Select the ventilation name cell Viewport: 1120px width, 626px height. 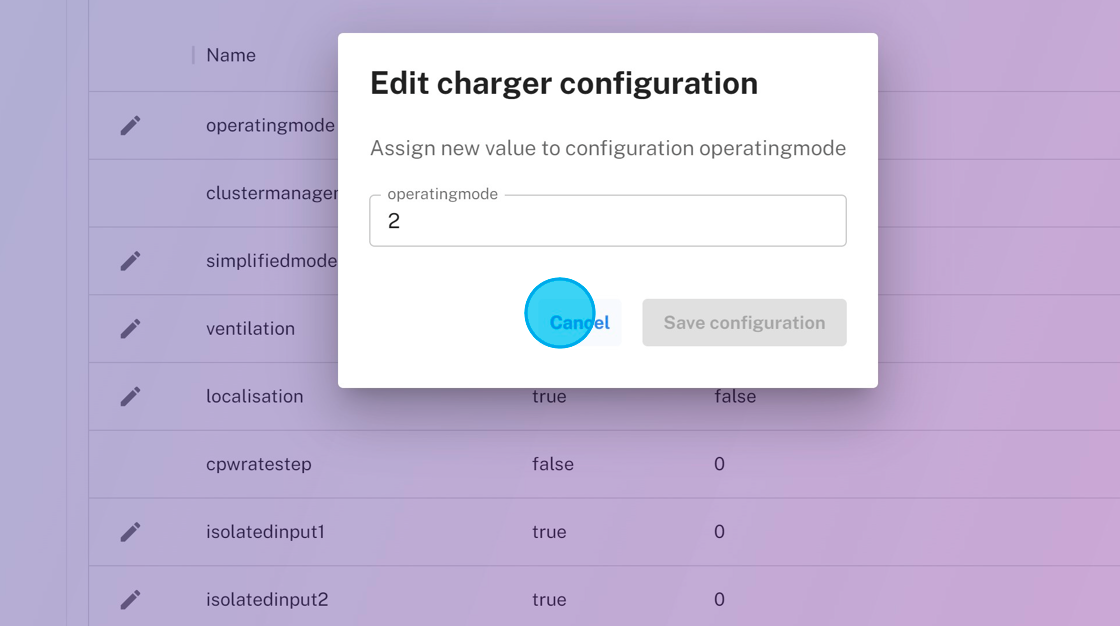tap(250, 329)
